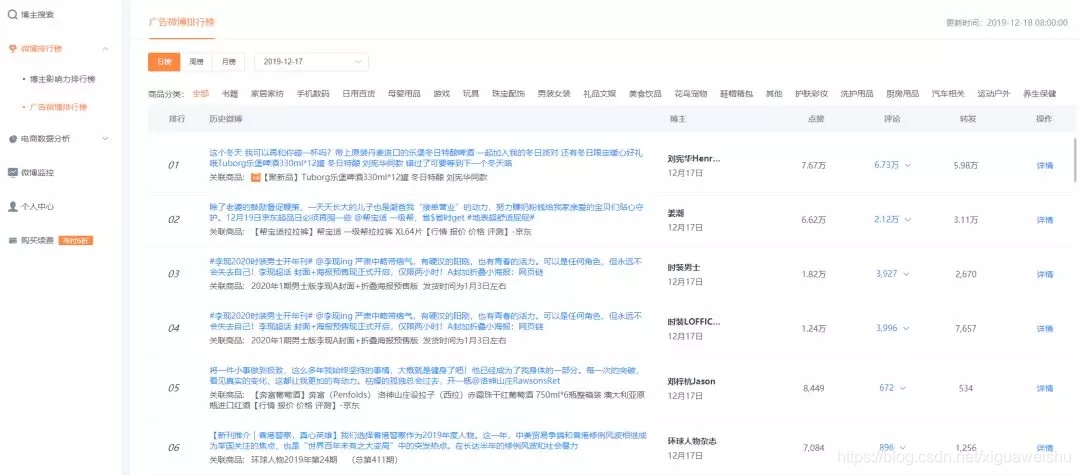Open 详情 for rank 04 post
Screen dimensions: 1080x475
[x=1045, y=328]
